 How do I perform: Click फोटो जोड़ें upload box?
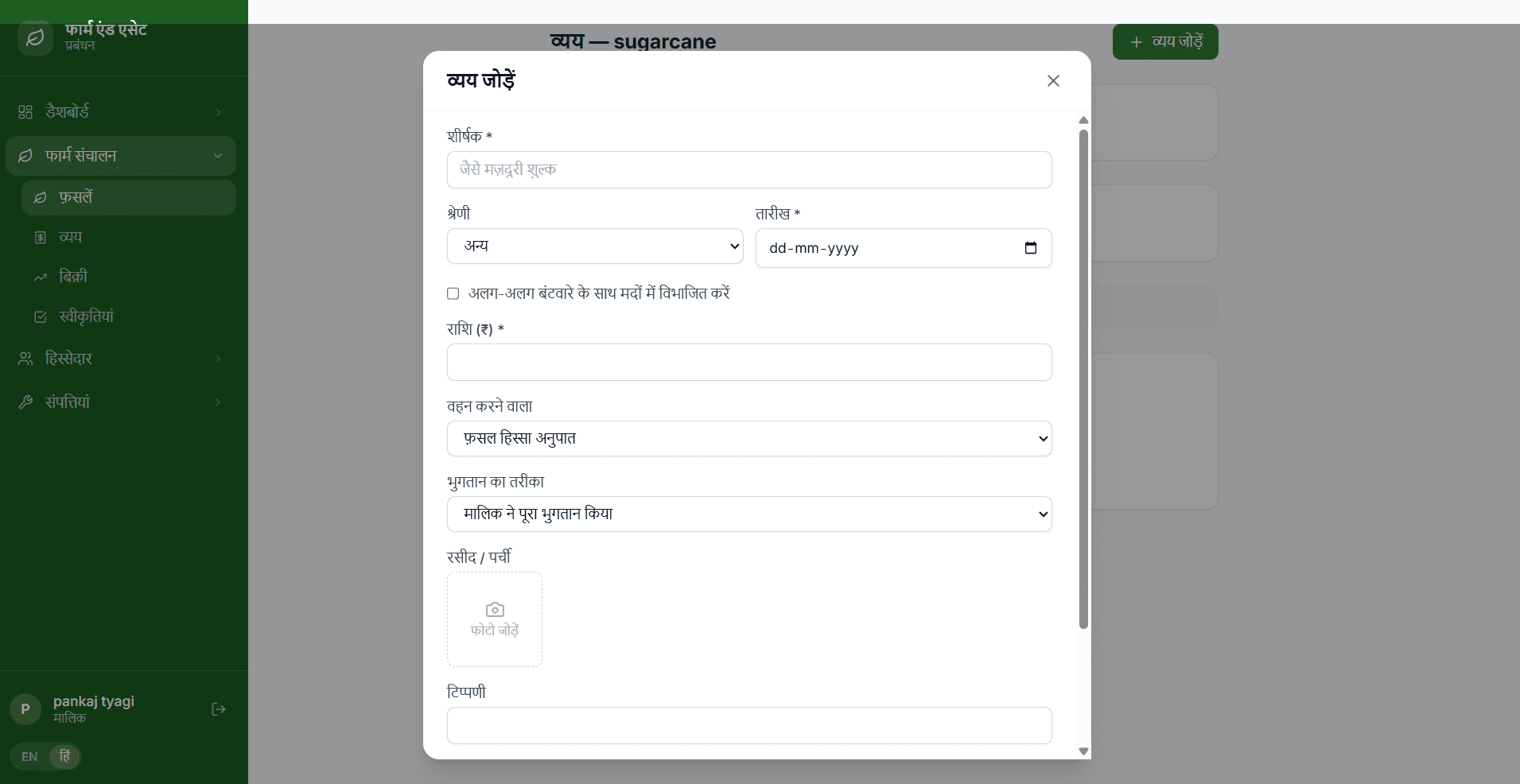495,619
